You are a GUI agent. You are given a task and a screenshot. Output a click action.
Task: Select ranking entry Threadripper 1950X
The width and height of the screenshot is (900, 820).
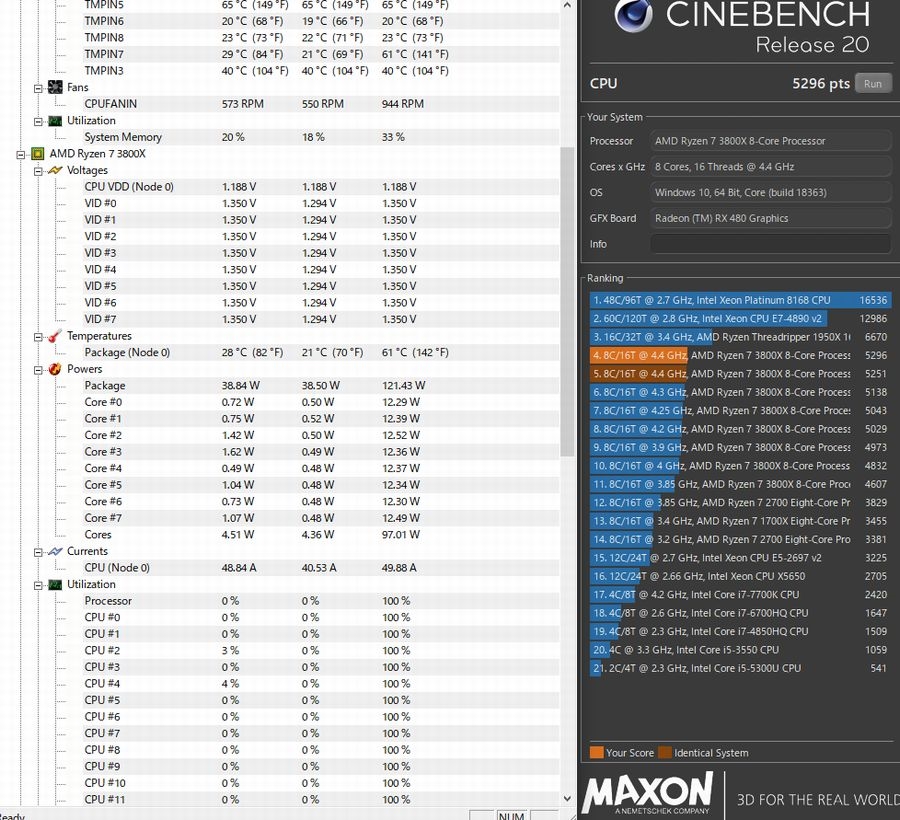click(739, 337)
